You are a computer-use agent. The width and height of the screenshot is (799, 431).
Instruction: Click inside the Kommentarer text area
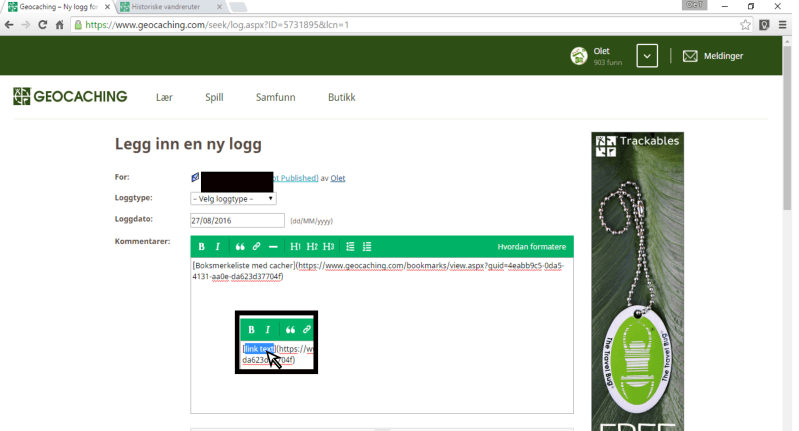pyautogui.click(x=382, y=335)
